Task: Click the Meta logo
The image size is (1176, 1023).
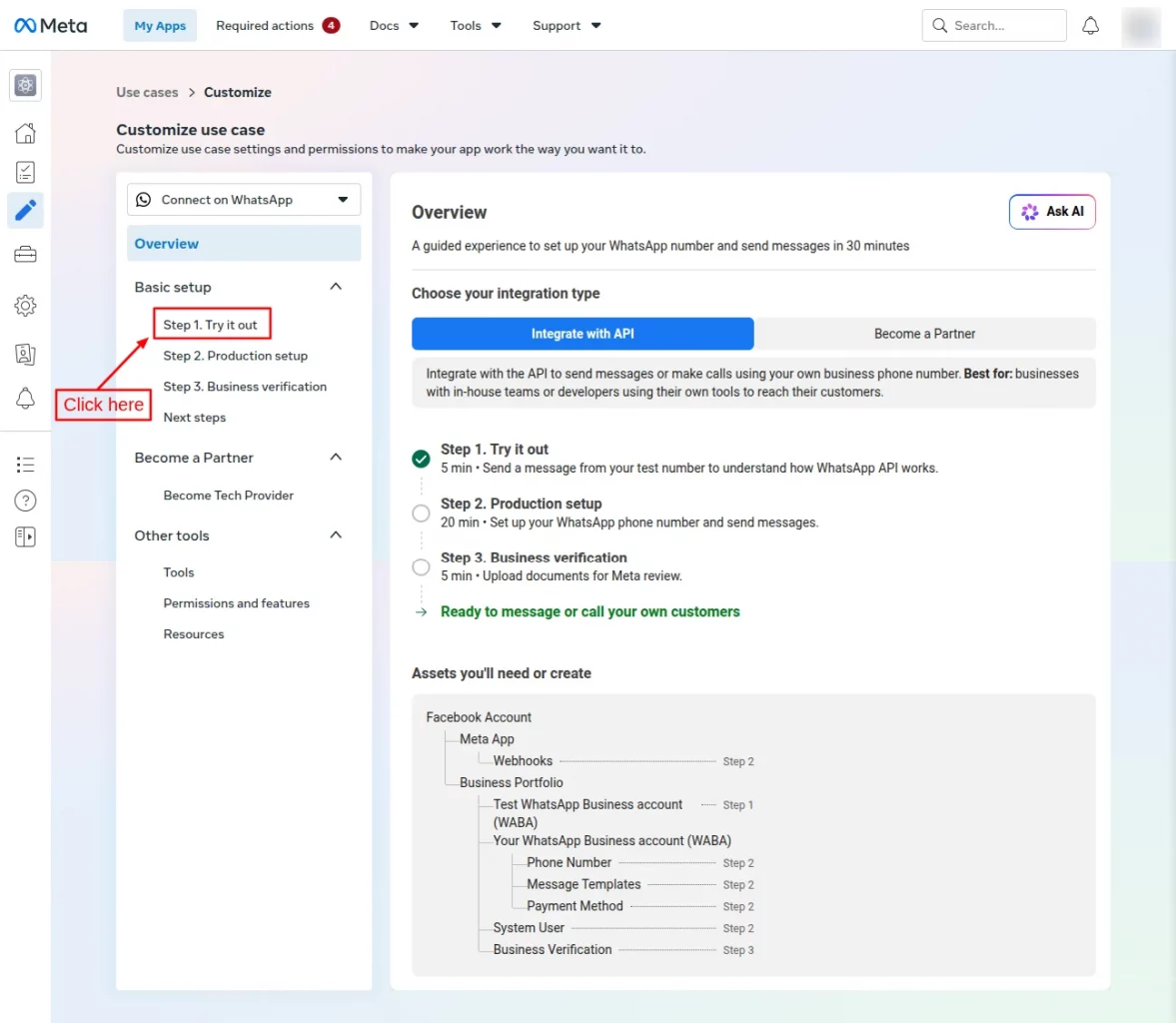Action: click(50, 26)
